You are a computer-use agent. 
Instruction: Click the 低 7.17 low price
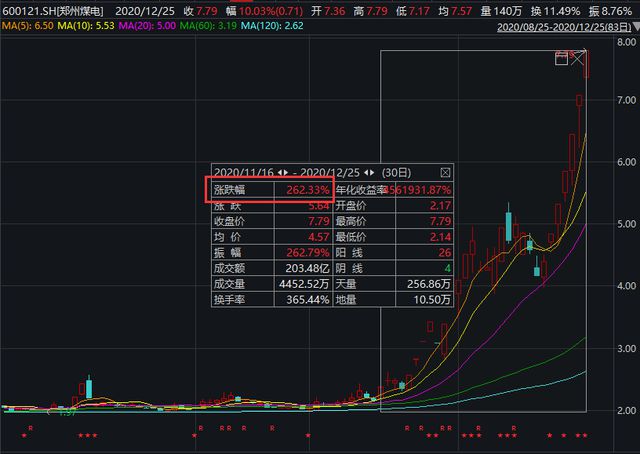coord(413,11)
